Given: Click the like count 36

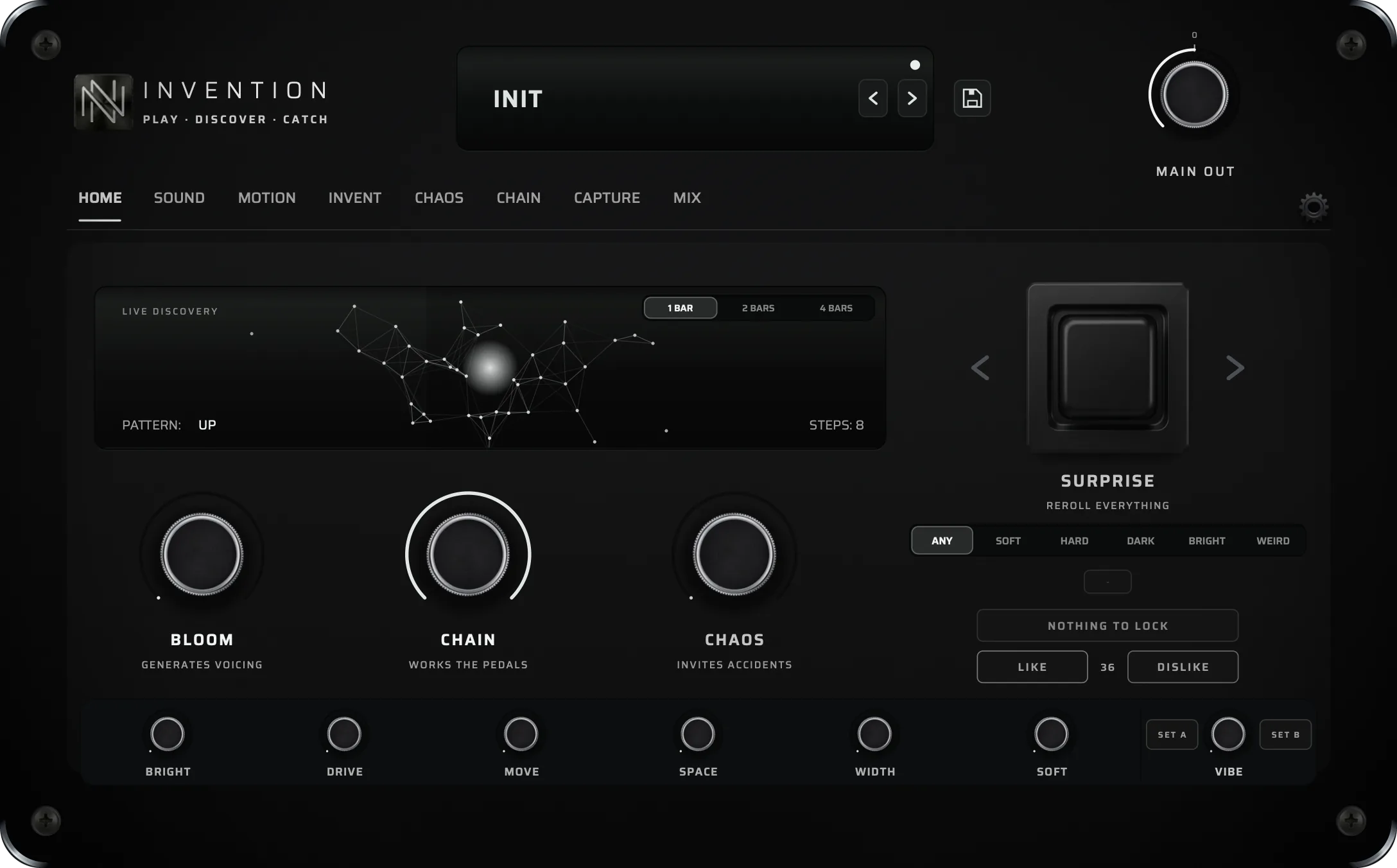Looking at the screenshot, I should click(x=1107, y=668).
